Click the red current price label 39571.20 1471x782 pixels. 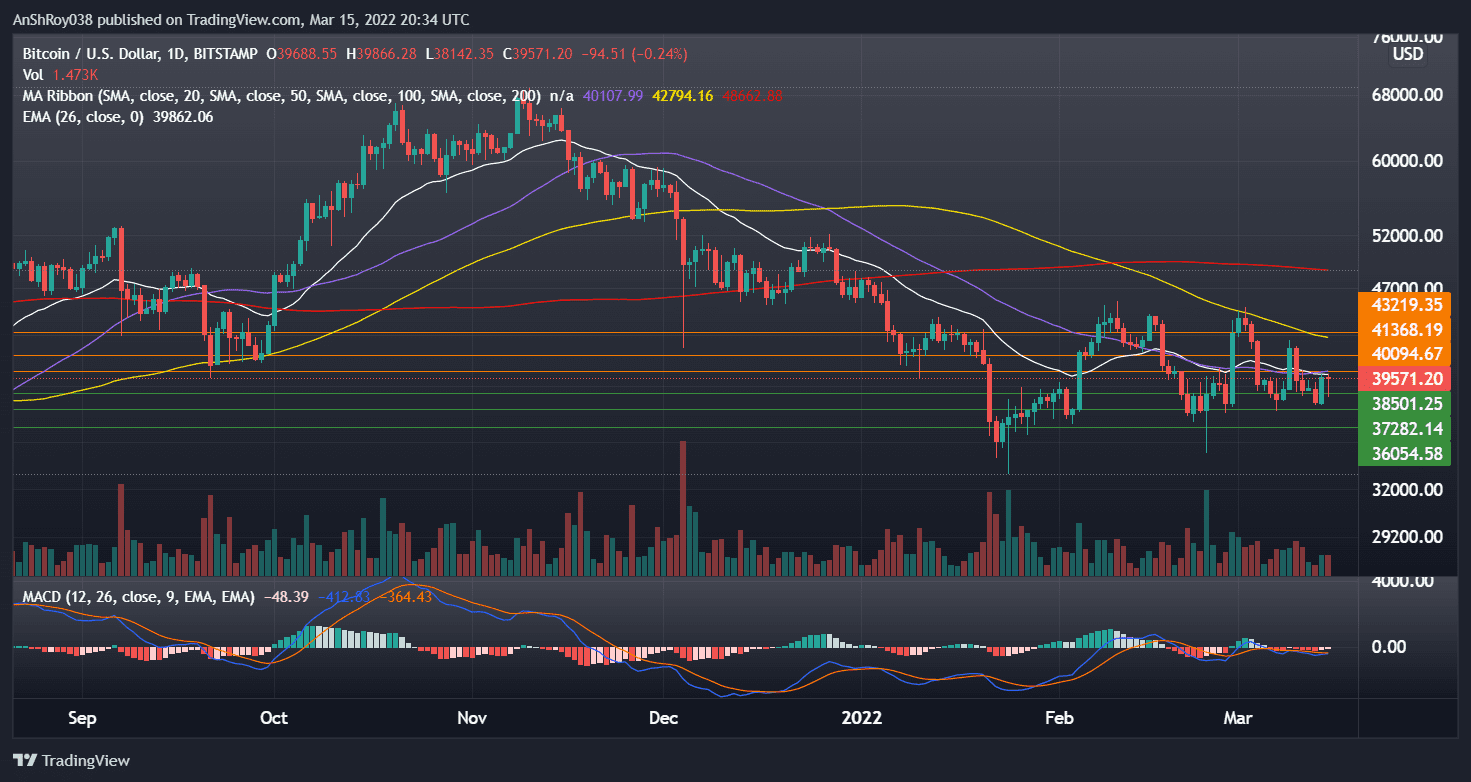pos(1405,378)
